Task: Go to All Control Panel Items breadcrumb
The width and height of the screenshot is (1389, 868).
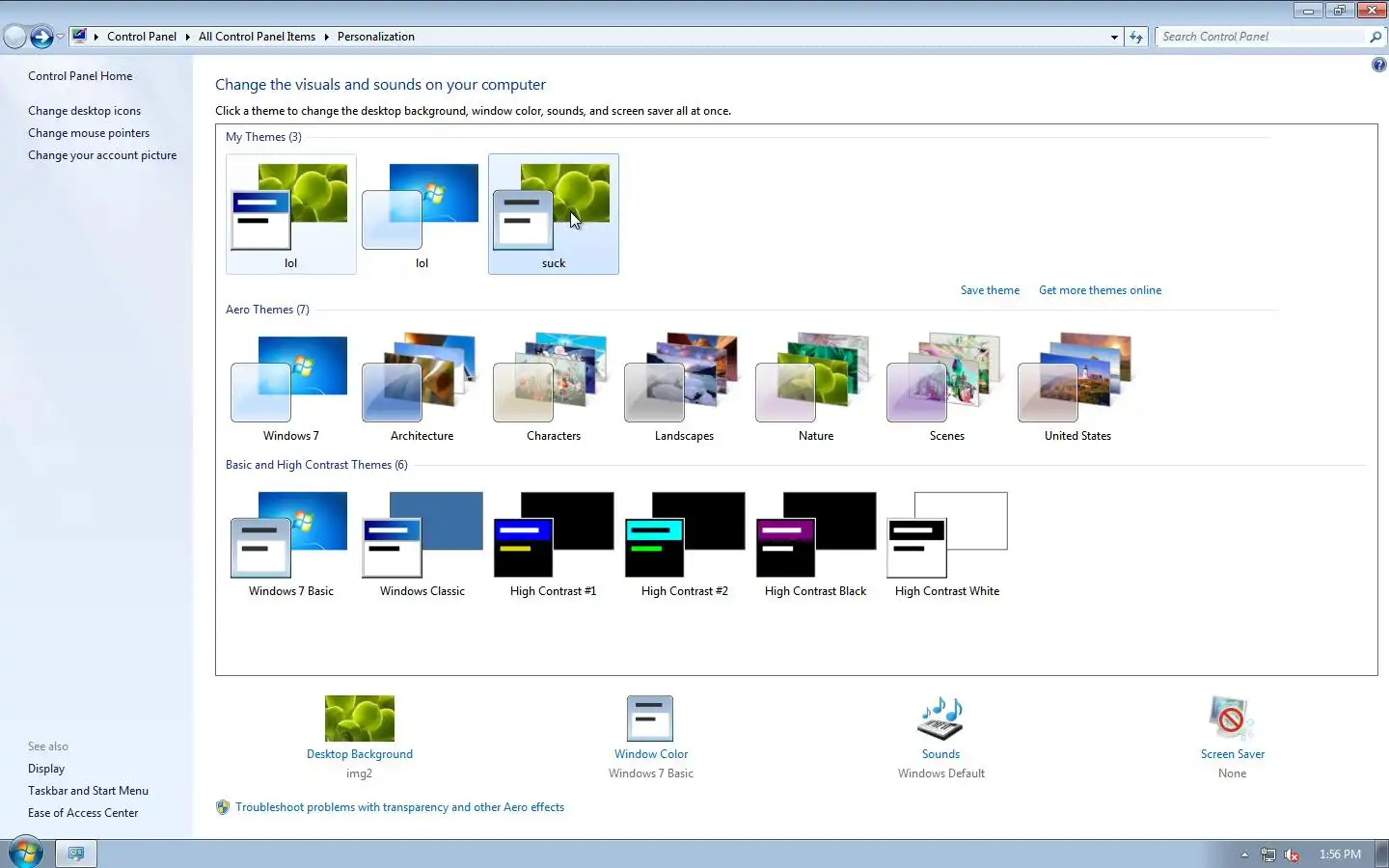Action: click(257, 37)
